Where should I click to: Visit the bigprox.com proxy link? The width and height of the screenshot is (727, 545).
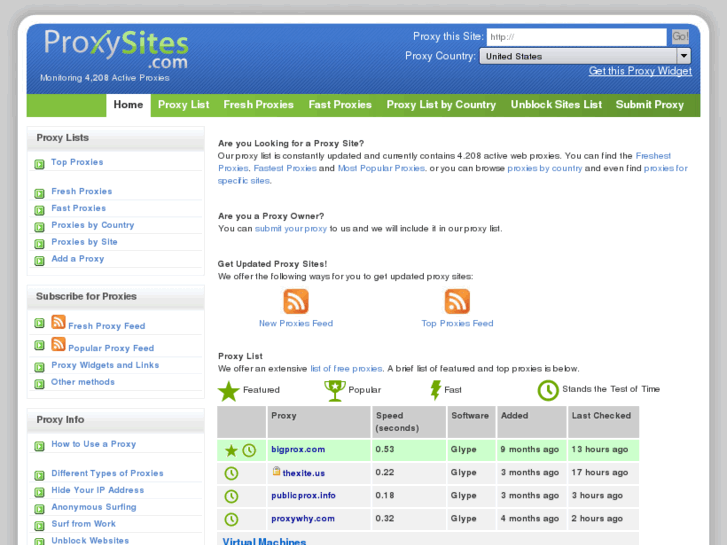click(298, 449)
